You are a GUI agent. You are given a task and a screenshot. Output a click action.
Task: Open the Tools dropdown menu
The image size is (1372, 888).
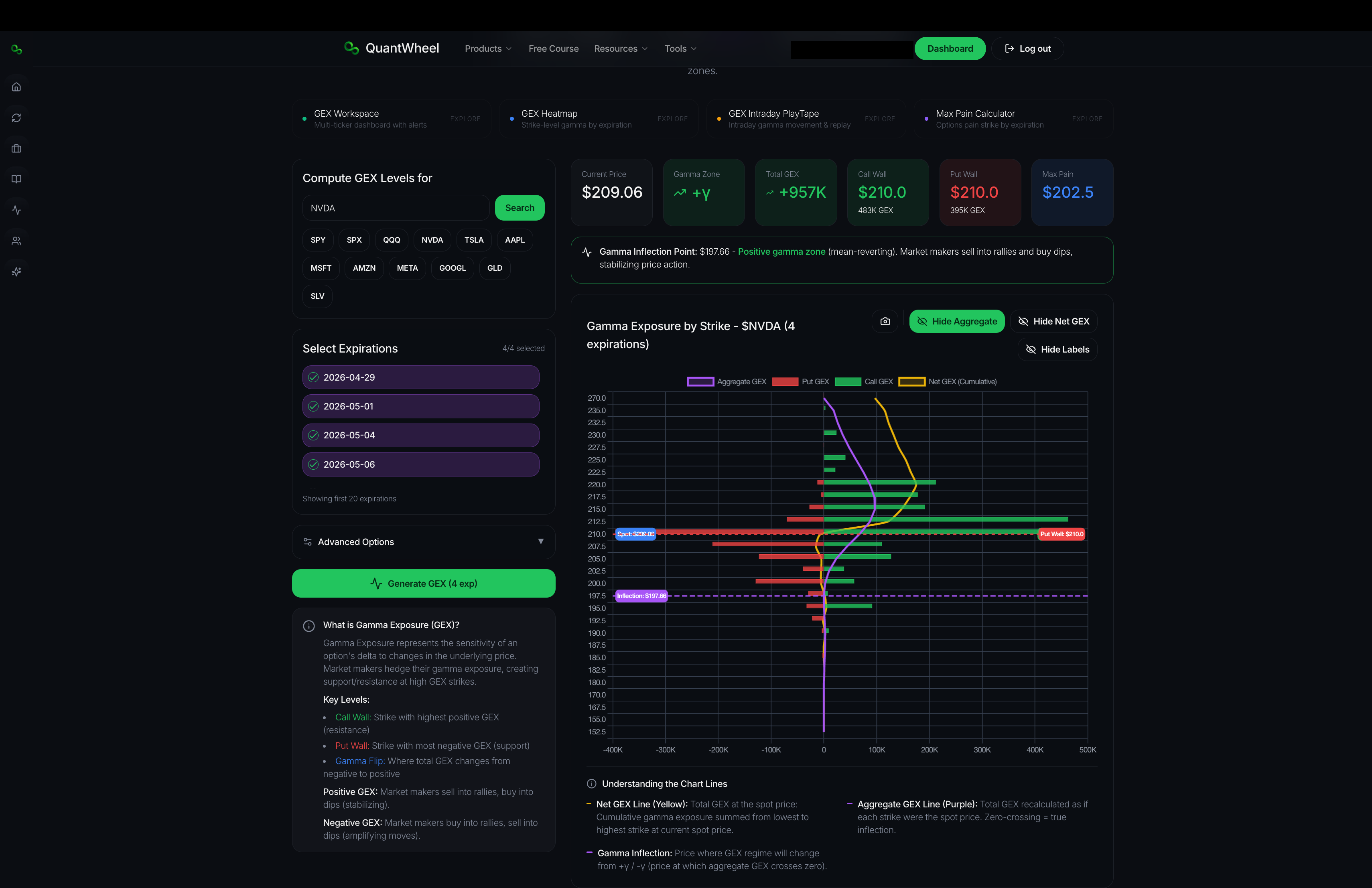point(680,49)
